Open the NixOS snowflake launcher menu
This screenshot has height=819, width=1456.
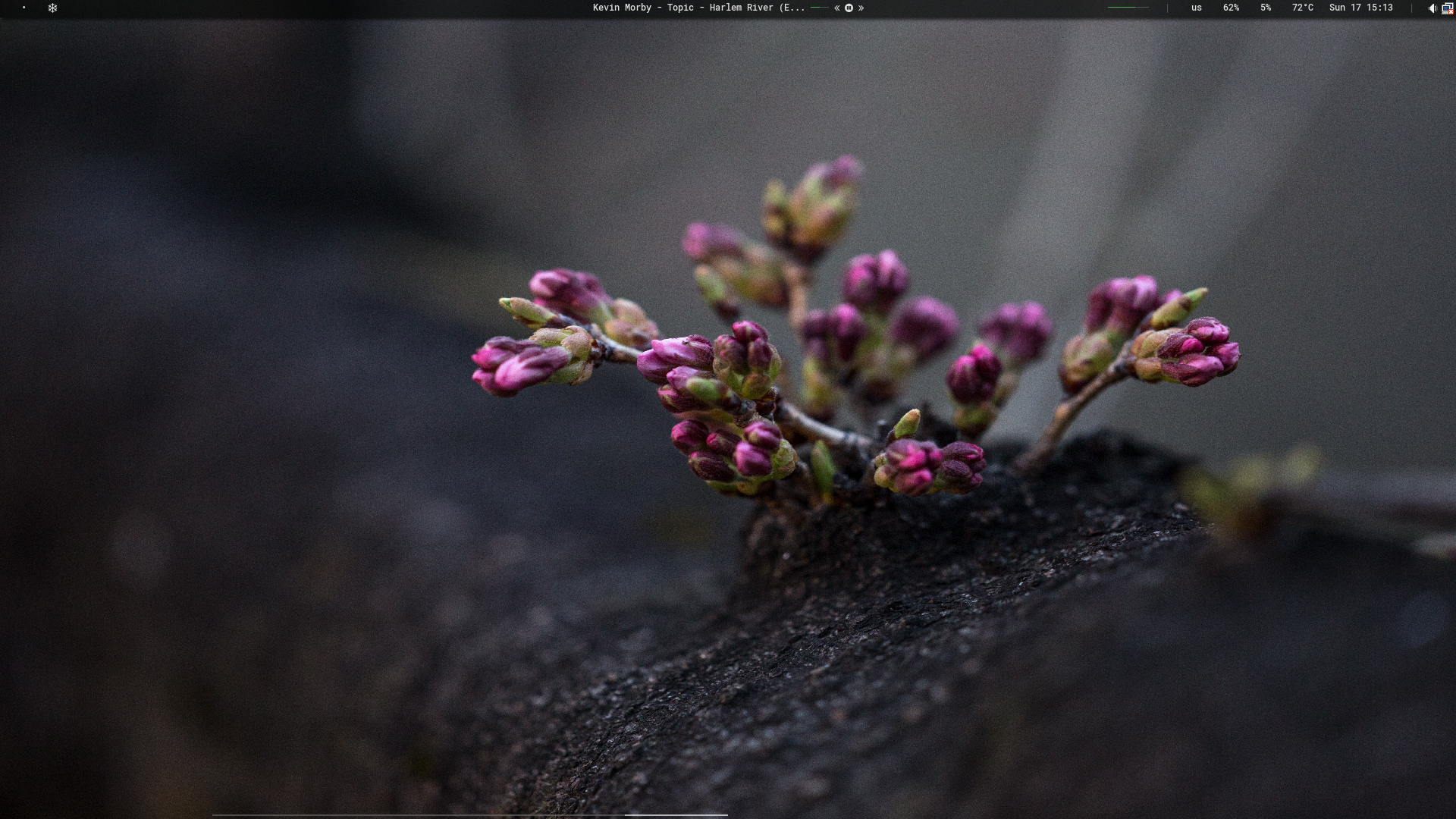pyautogui.click(x=52, y=8)
